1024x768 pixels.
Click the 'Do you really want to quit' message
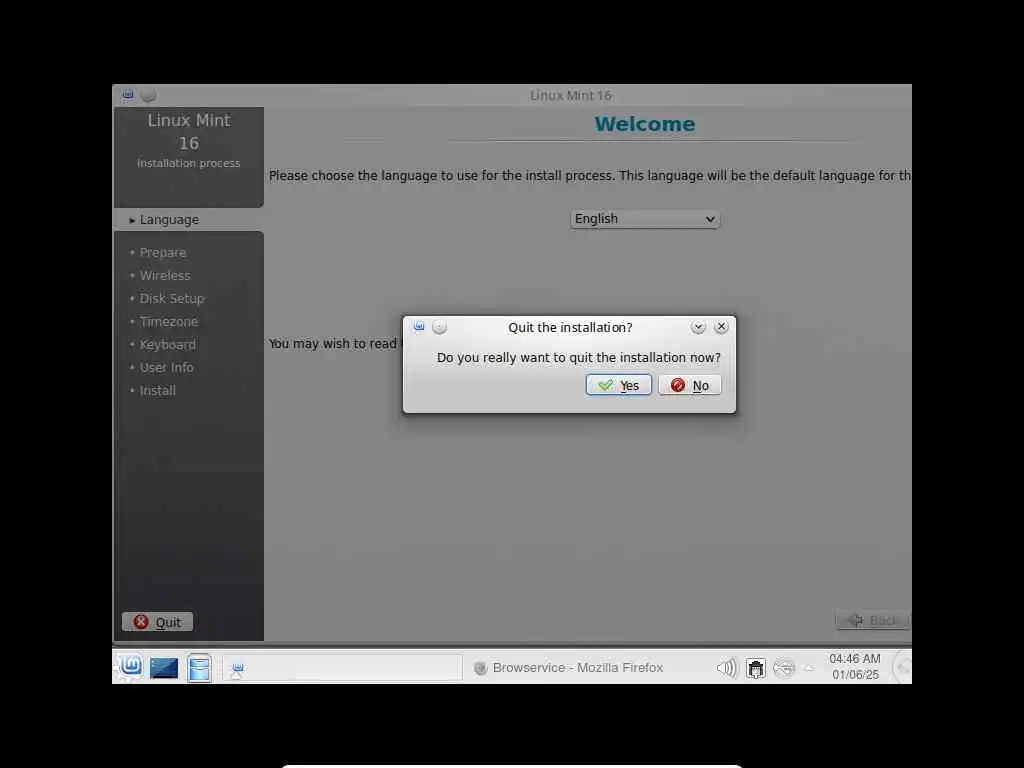pyautogui.click(x=579, y=358)
